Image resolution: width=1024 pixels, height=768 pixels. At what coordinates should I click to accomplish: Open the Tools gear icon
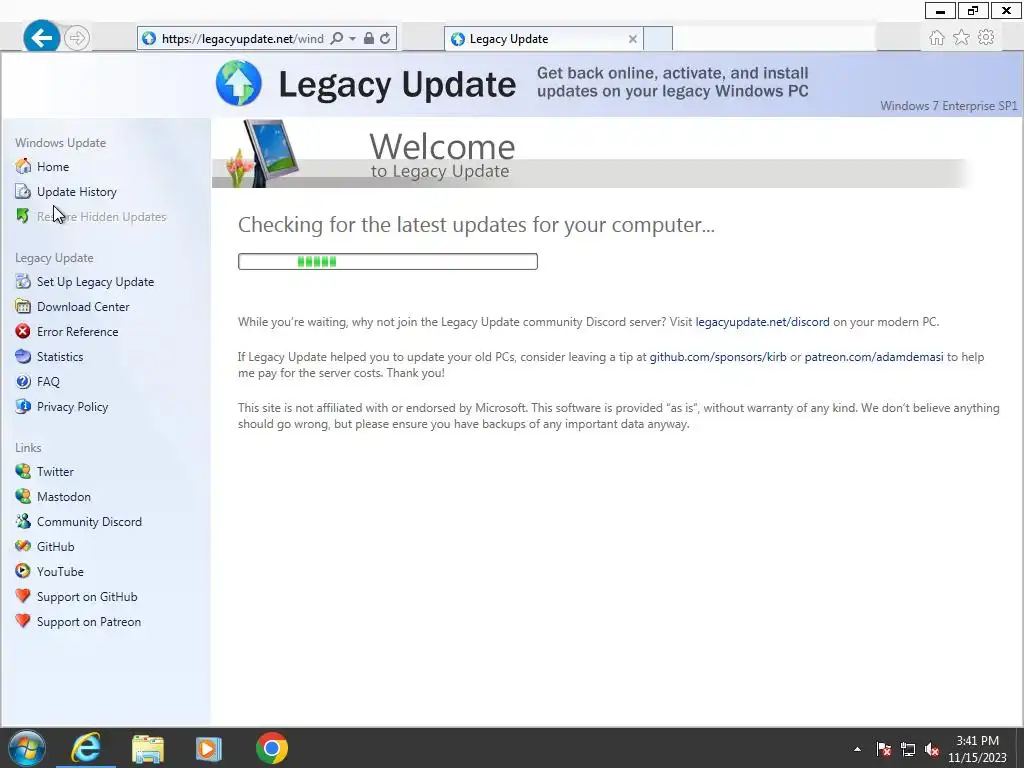(x=986, y=37)
